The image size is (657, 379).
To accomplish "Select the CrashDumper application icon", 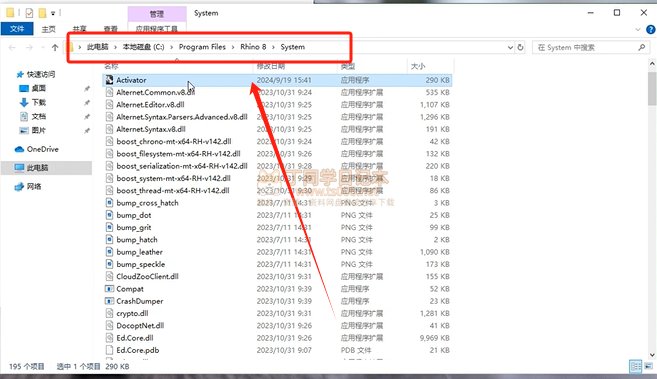I will click(109, 301).
